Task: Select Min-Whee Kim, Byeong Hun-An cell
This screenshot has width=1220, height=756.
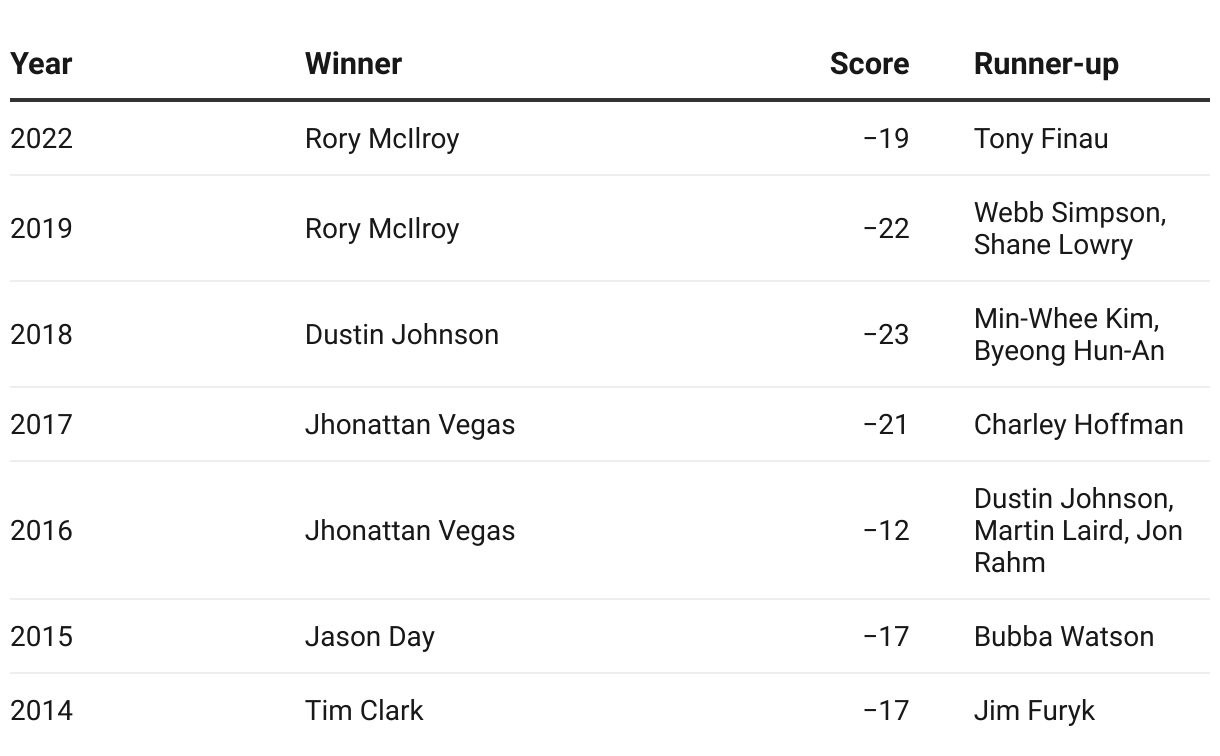Action: coord(1069,334)
